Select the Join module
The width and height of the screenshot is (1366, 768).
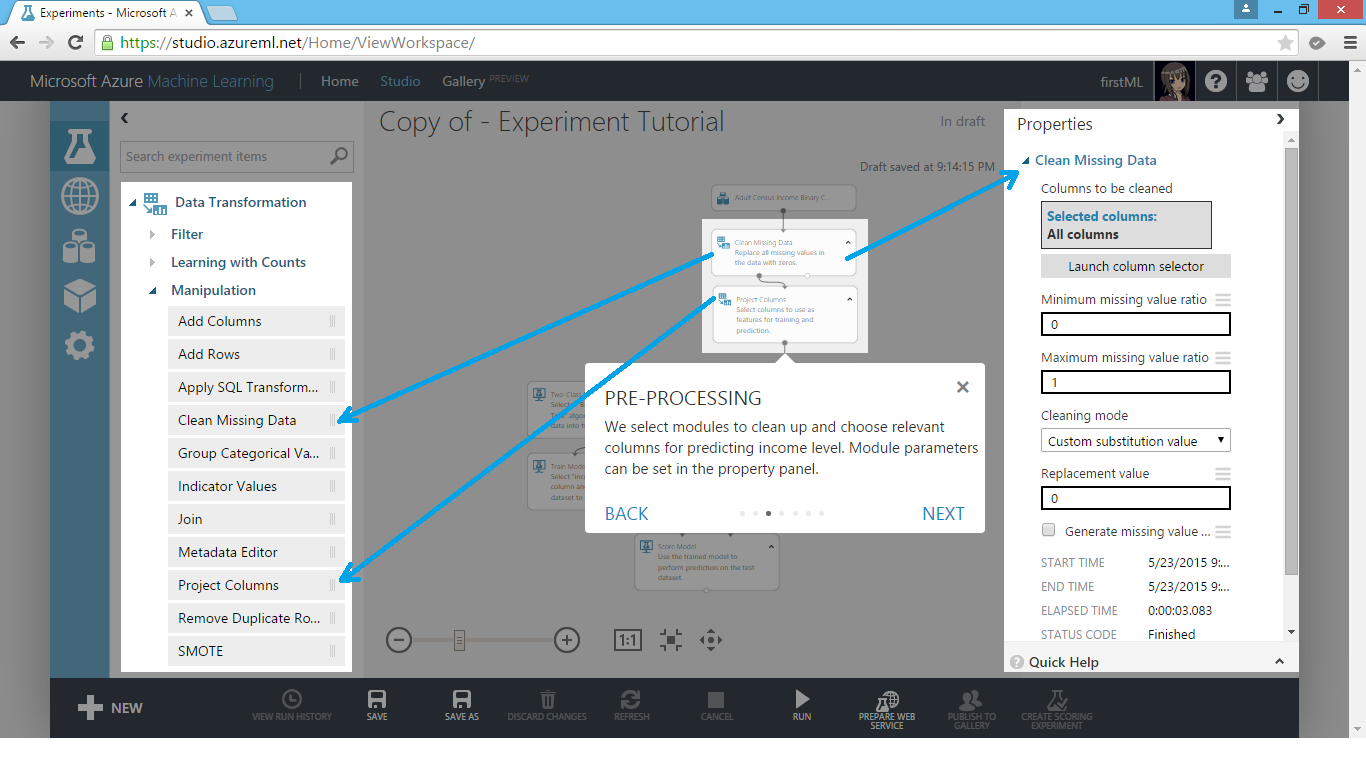coord(256,519)
